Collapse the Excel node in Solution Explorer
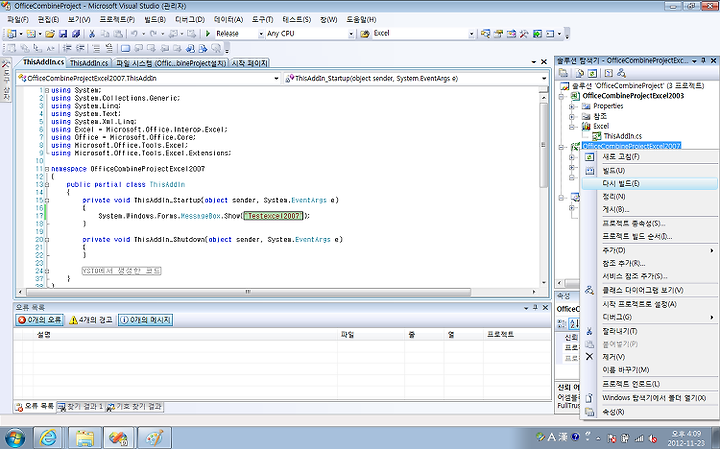This screenshot has height=449, width=720. 572,126
